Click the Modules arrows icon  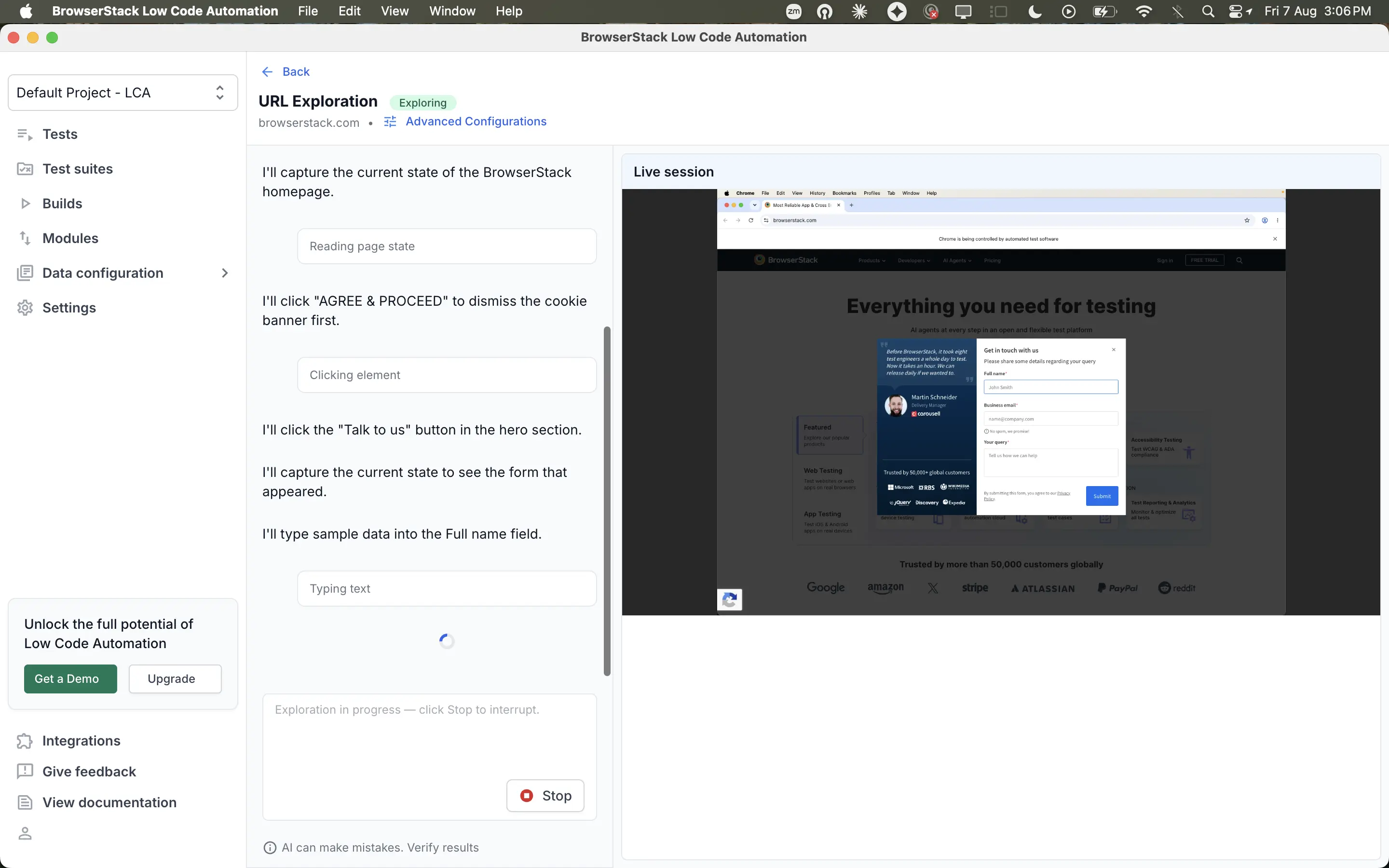25,238
